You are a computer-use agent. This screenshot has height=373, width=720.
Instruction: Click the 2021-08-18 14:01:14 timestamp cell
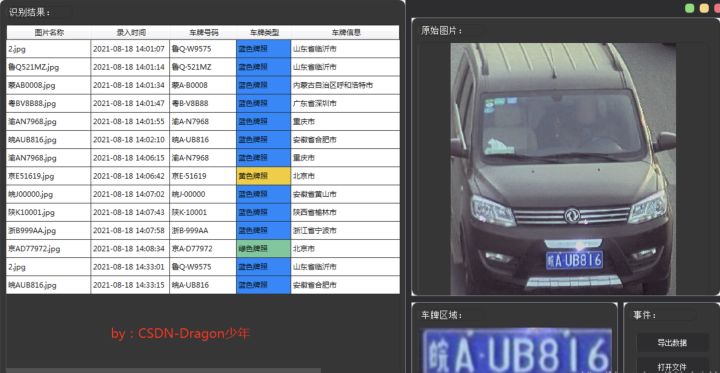tap(130, 67)
